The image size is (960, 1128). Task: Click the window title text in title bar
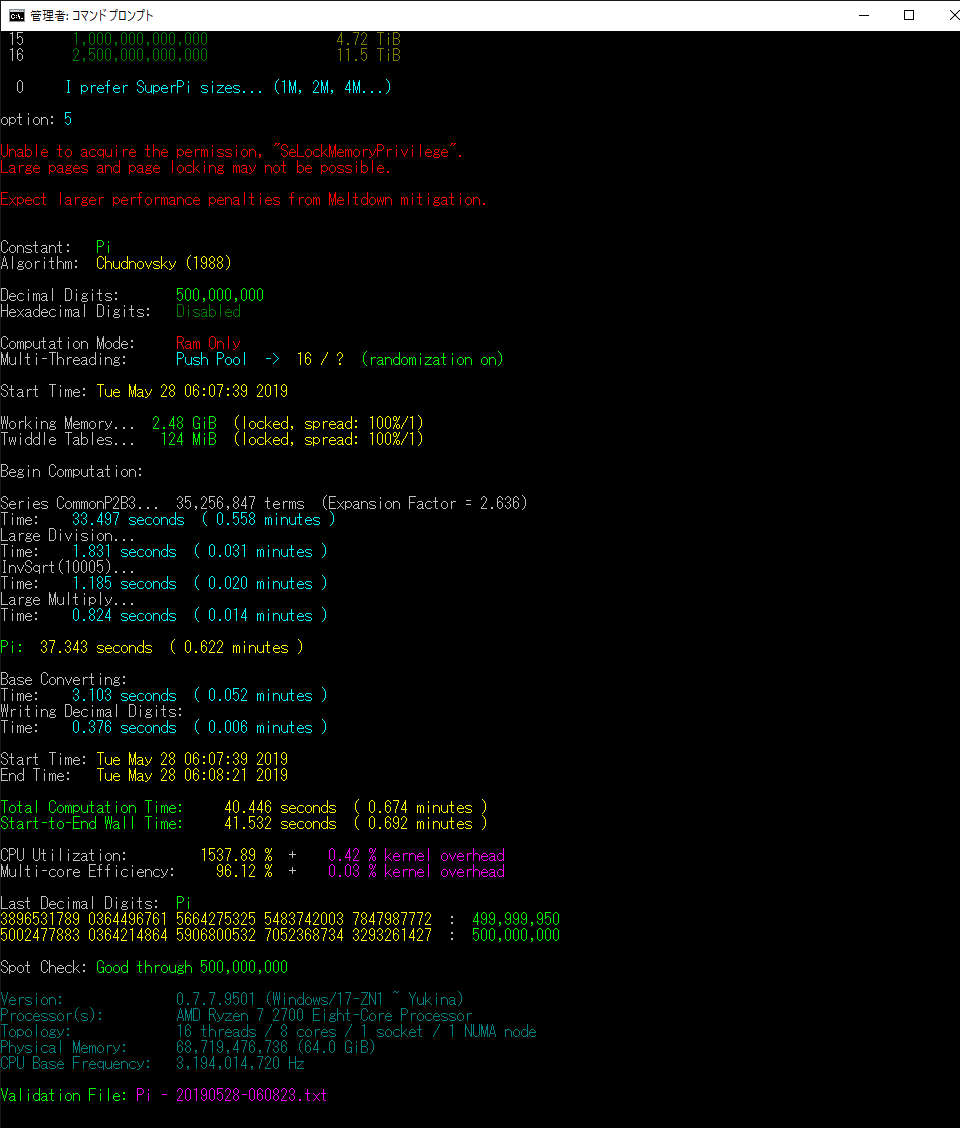coord(92,16)
